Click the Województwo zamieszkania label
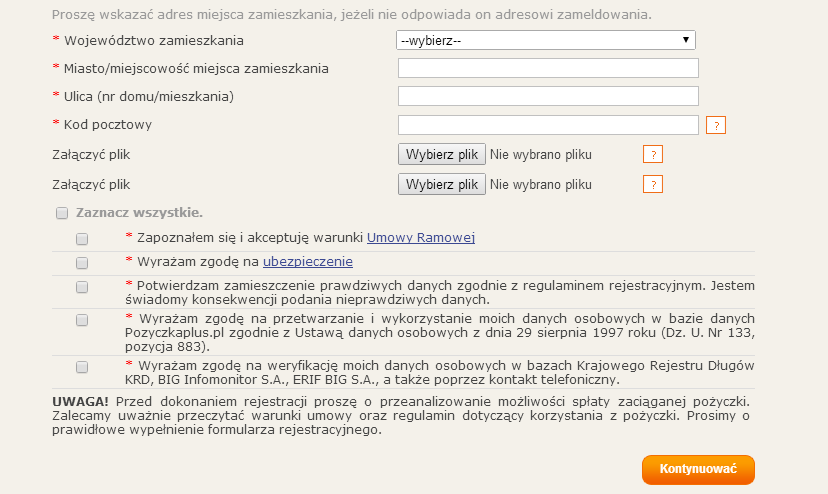Viewport: 828px width, 494px height. (x=154, y=41)
